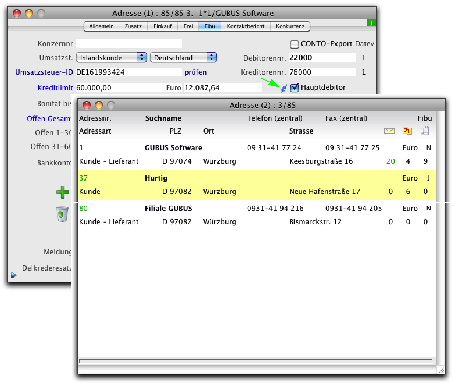Select the highlighted Hurtig row
The width and height of the screenshot is (455, 387).
click(x=257, y=185)
